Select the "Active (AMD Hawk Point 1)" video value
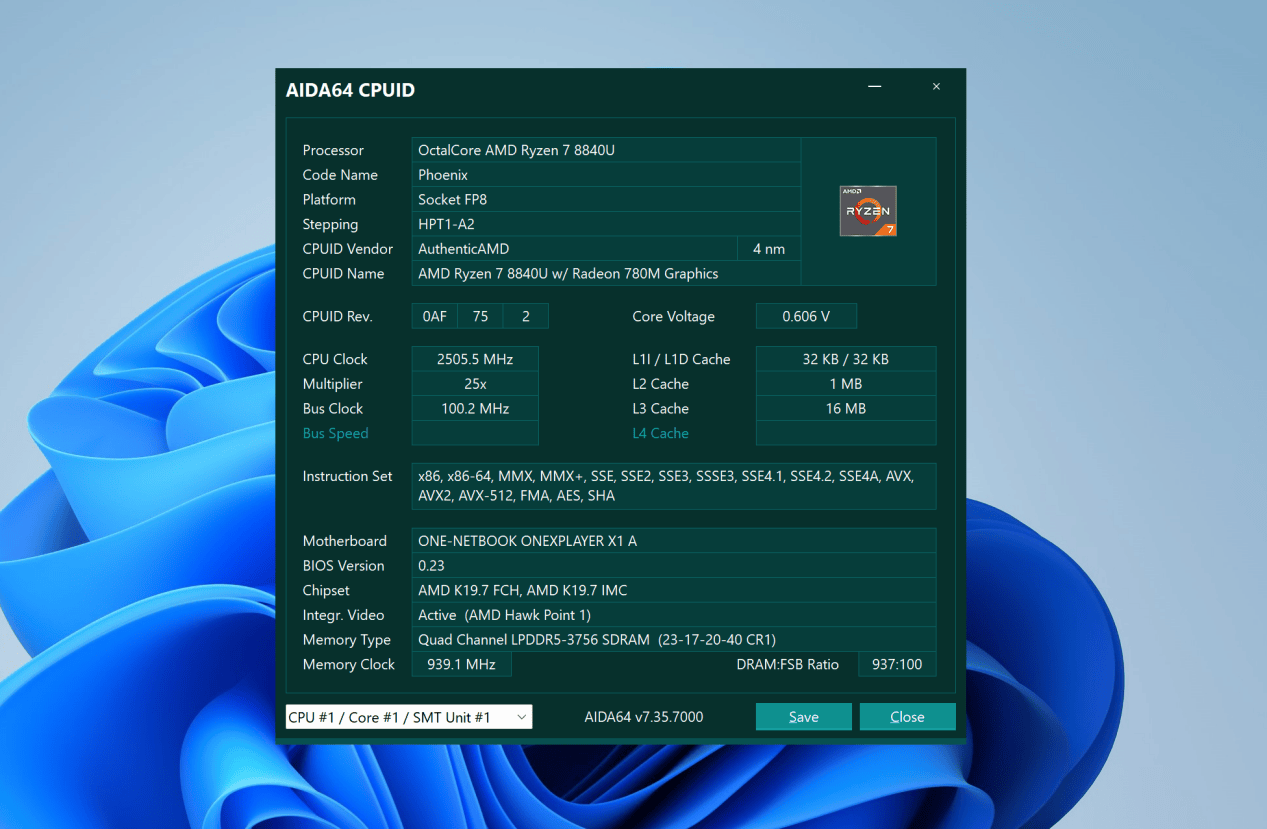This screenshot has height=829, width=1267. [674, 615]
